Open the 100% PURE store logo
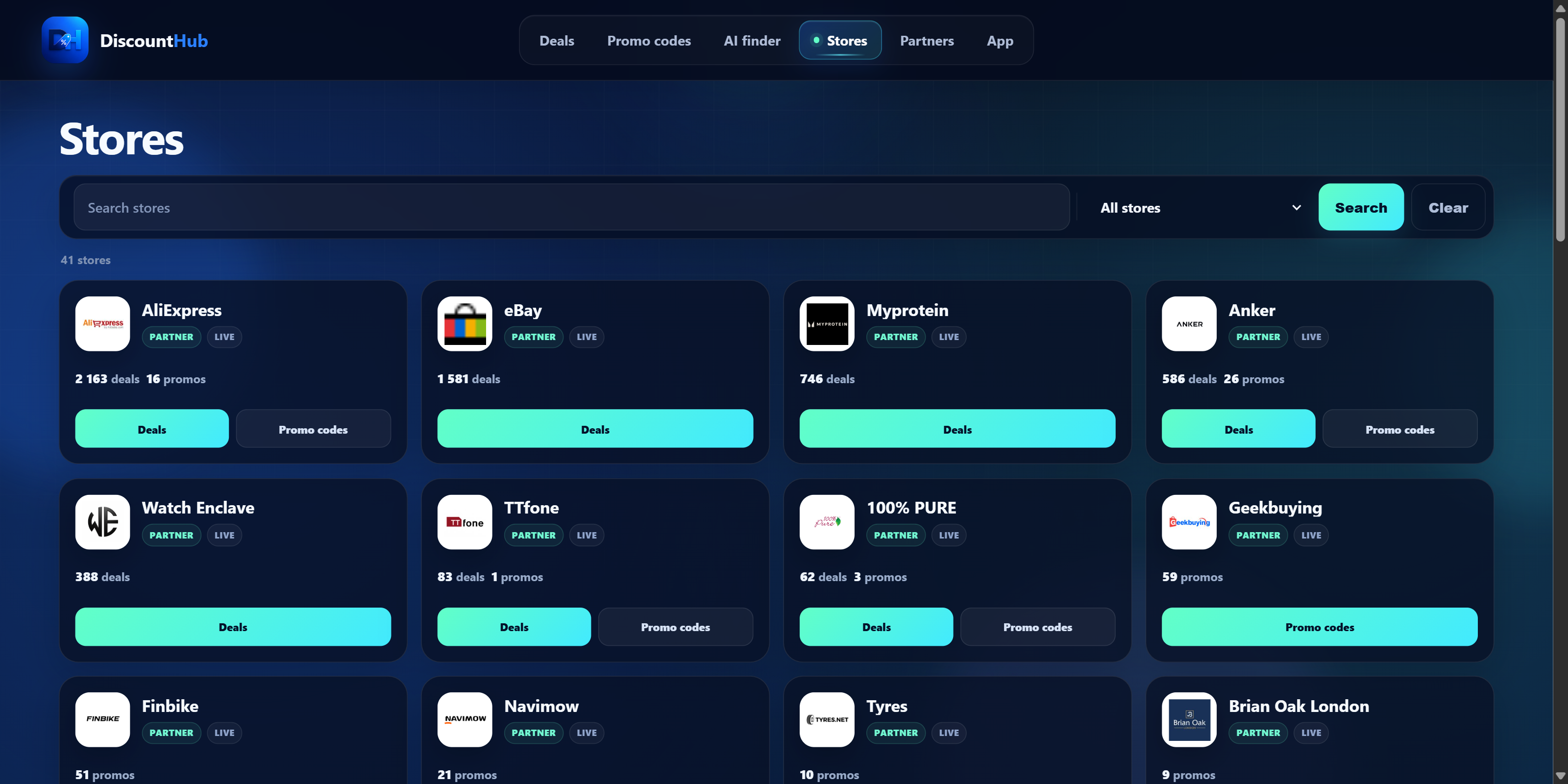1568x784 pixels. [x=827, y=522]
